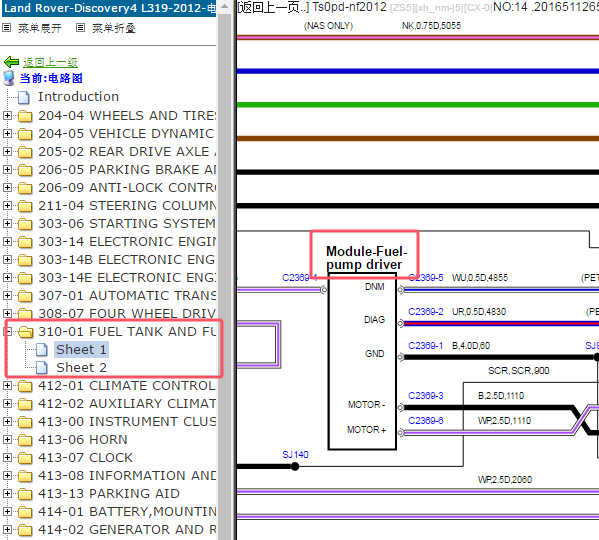The image size is (599, 540).
Task: Click the 菜单展开 expand-all menu icon
Action: point(6,28)
